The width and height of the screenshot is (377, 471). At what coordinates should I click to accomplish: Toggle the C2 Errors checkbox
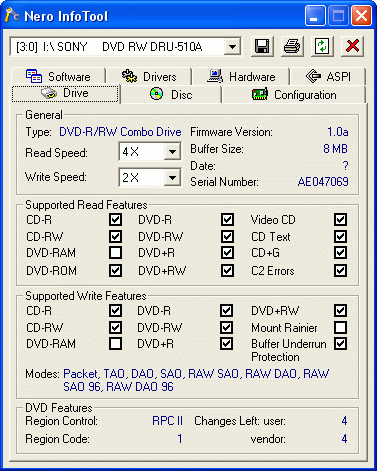(340, 270)
